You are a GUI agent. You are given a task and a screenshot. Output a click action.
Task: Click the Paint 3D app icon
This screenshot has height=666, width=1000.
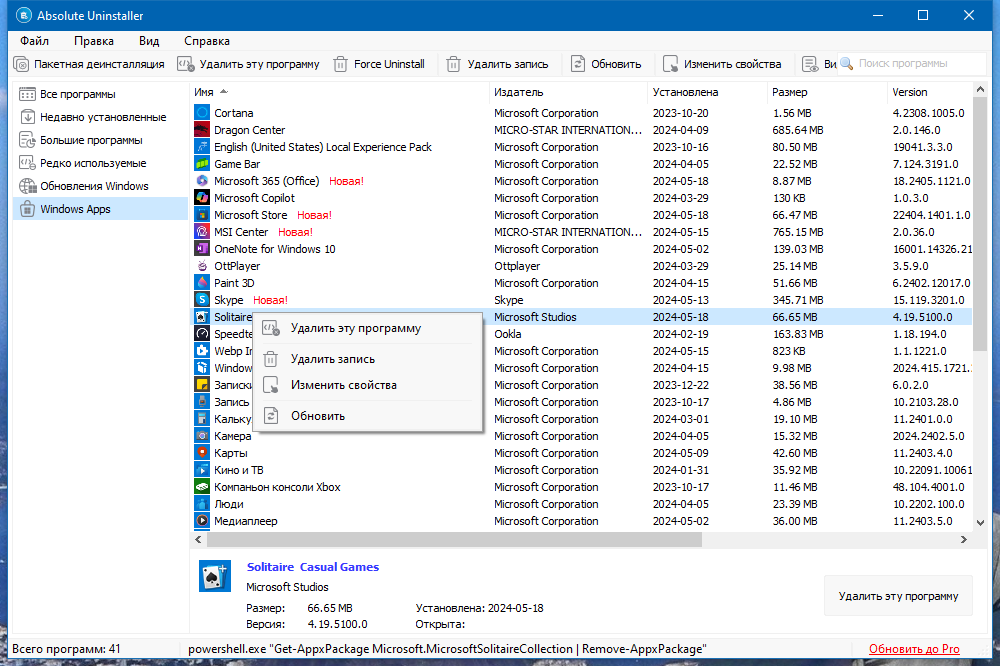(202, 283)
